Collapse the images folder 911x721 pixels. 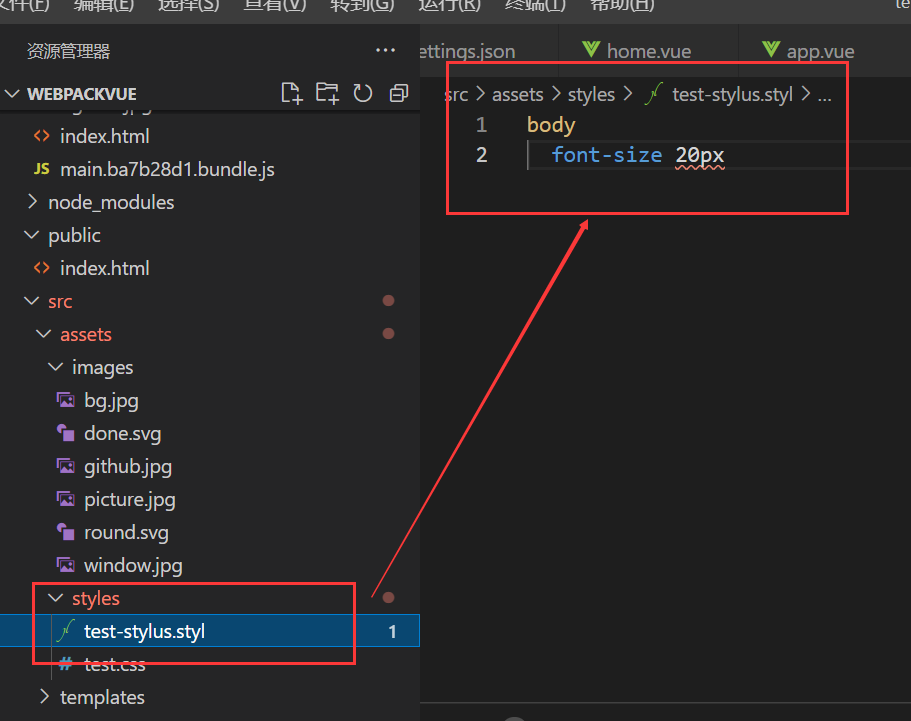(x=55, y=367)
